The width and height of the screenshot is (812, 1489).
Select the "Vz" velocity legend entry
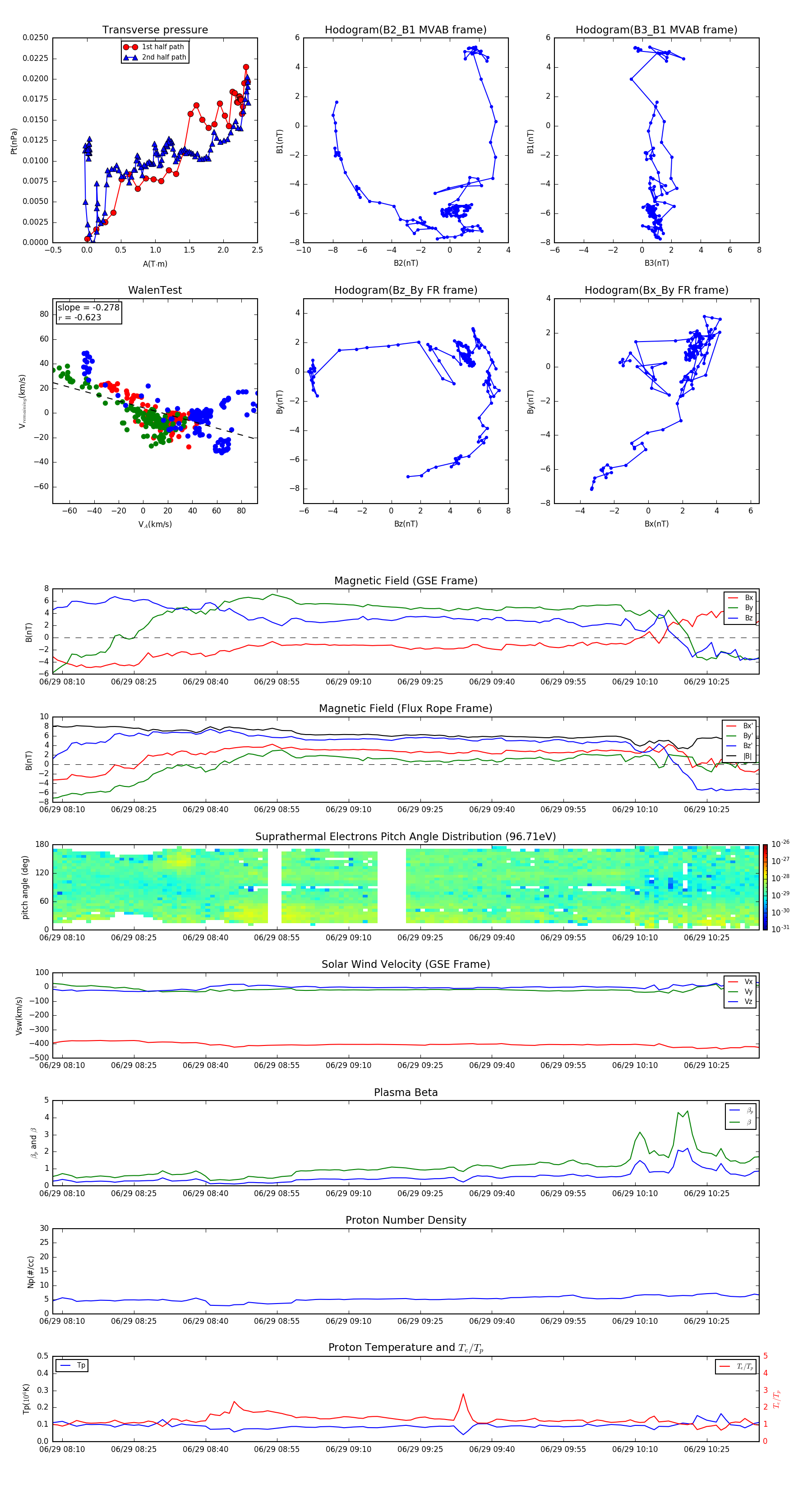(741, 1002)
